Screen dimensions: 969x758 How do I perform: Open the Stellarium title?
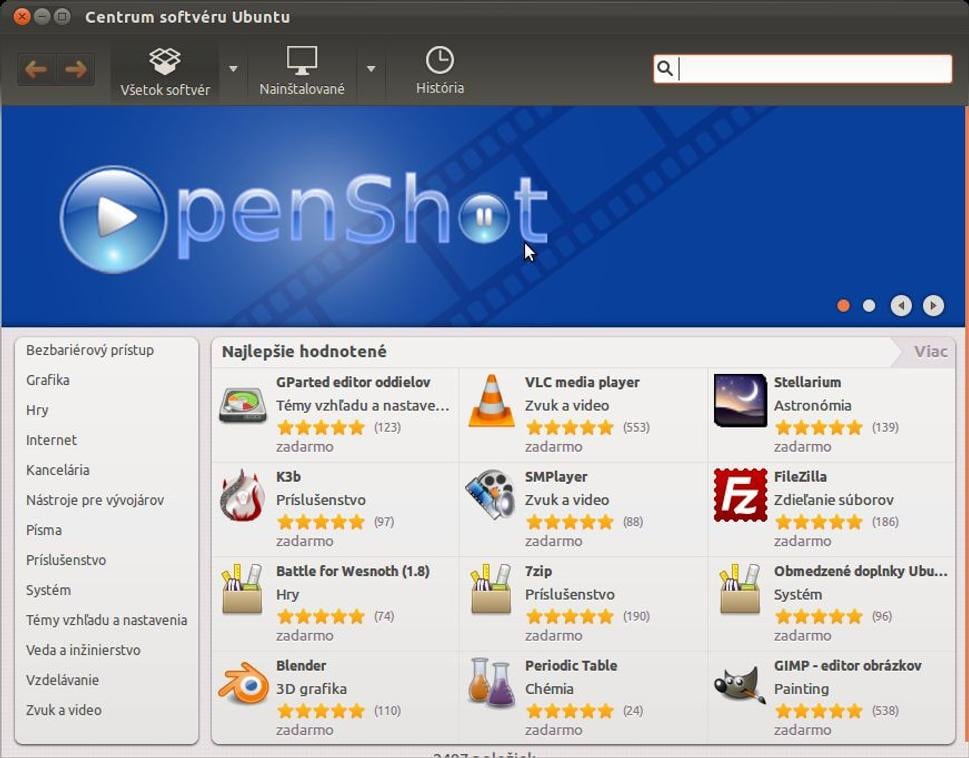[x=807, y=382]
